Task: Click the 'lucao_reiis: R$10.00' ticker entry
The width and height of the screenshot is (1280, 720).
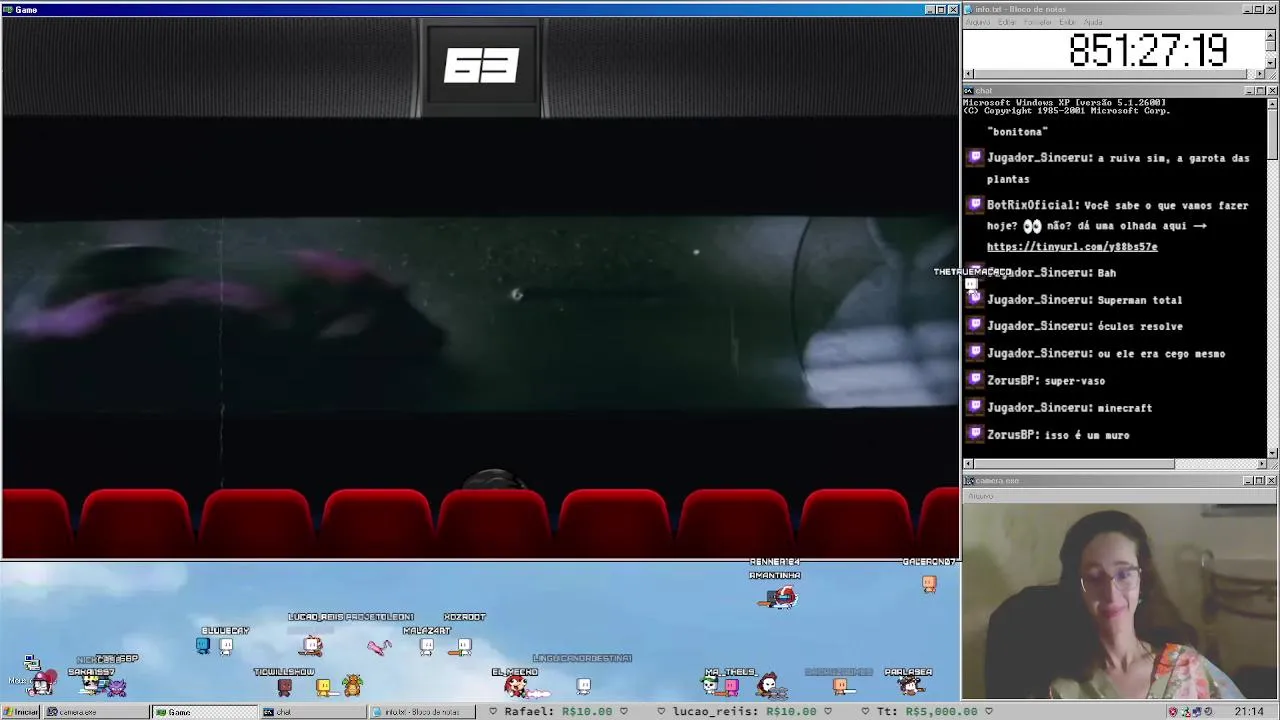Action: pos(746,712)
